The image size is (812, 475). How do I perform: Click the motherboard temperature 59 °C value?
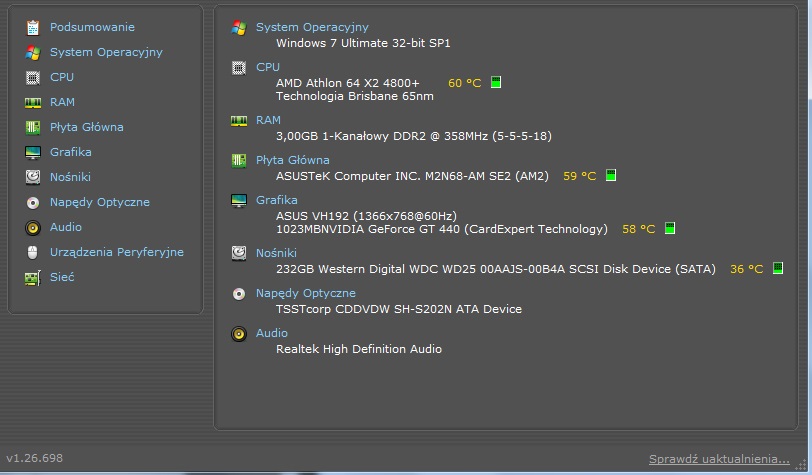[579, 176]
